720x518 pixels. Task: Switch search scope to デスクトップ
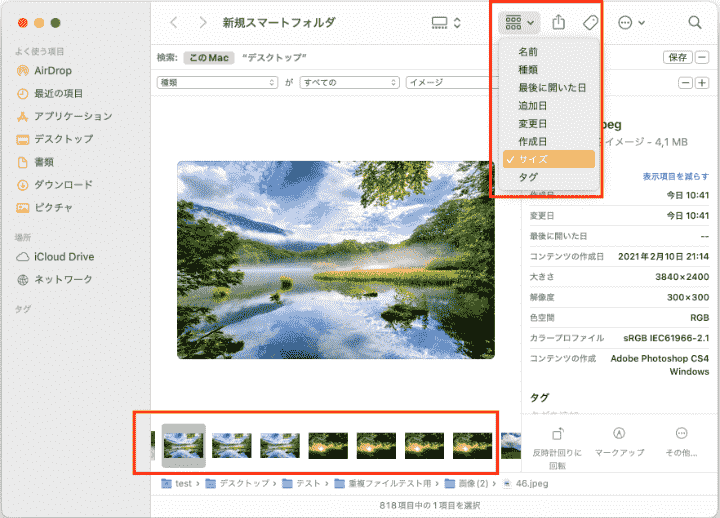274,57
